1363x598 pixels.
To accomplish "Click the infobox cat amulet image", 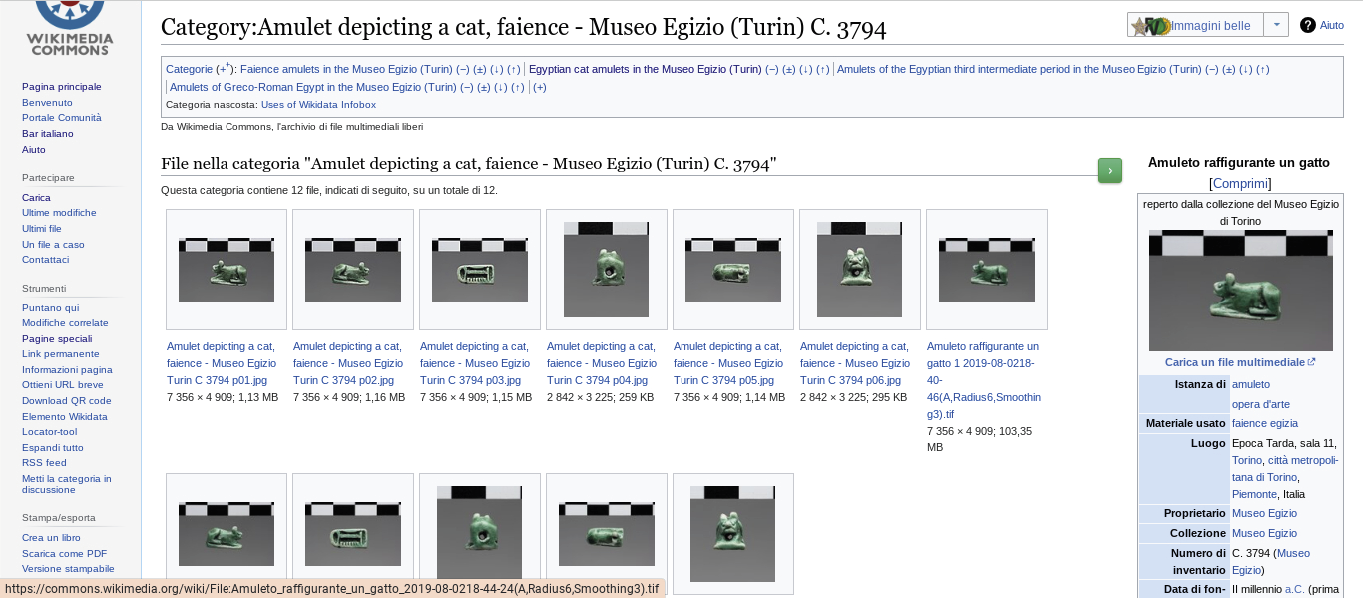I will click(x=1240, y=290).
